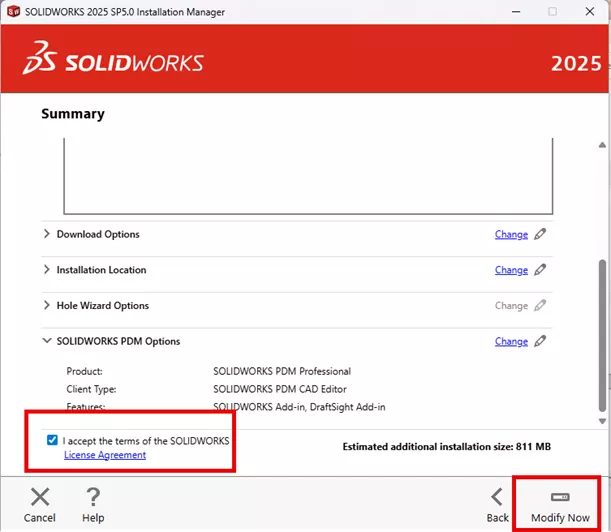Click the 'Product:' field label
The height and width of the screenshot is (532, 611).
[84, 371]
